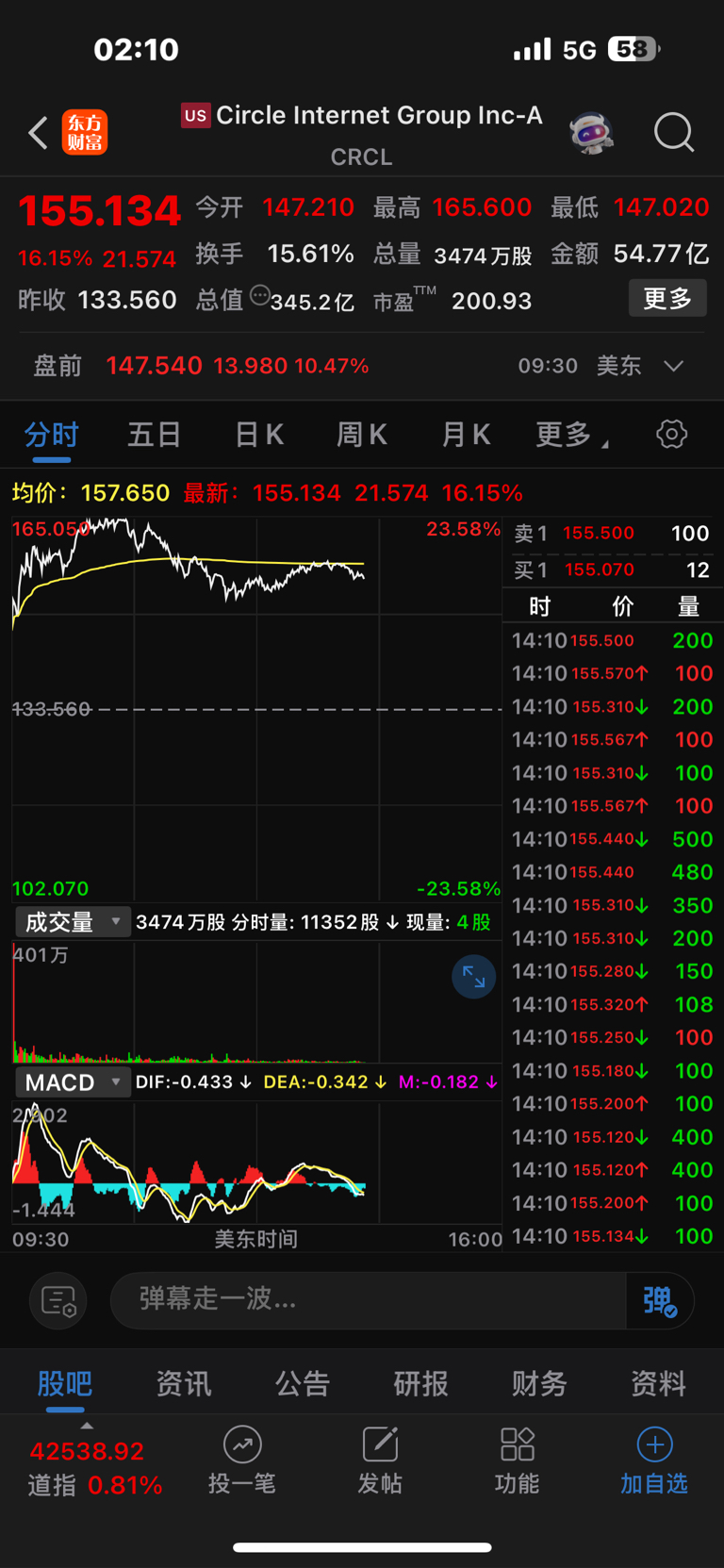Image resolution: width=724 pixels, height=1568 pixels.
Task: Switch to the 日K tab
Action: [x=259, y=435]
